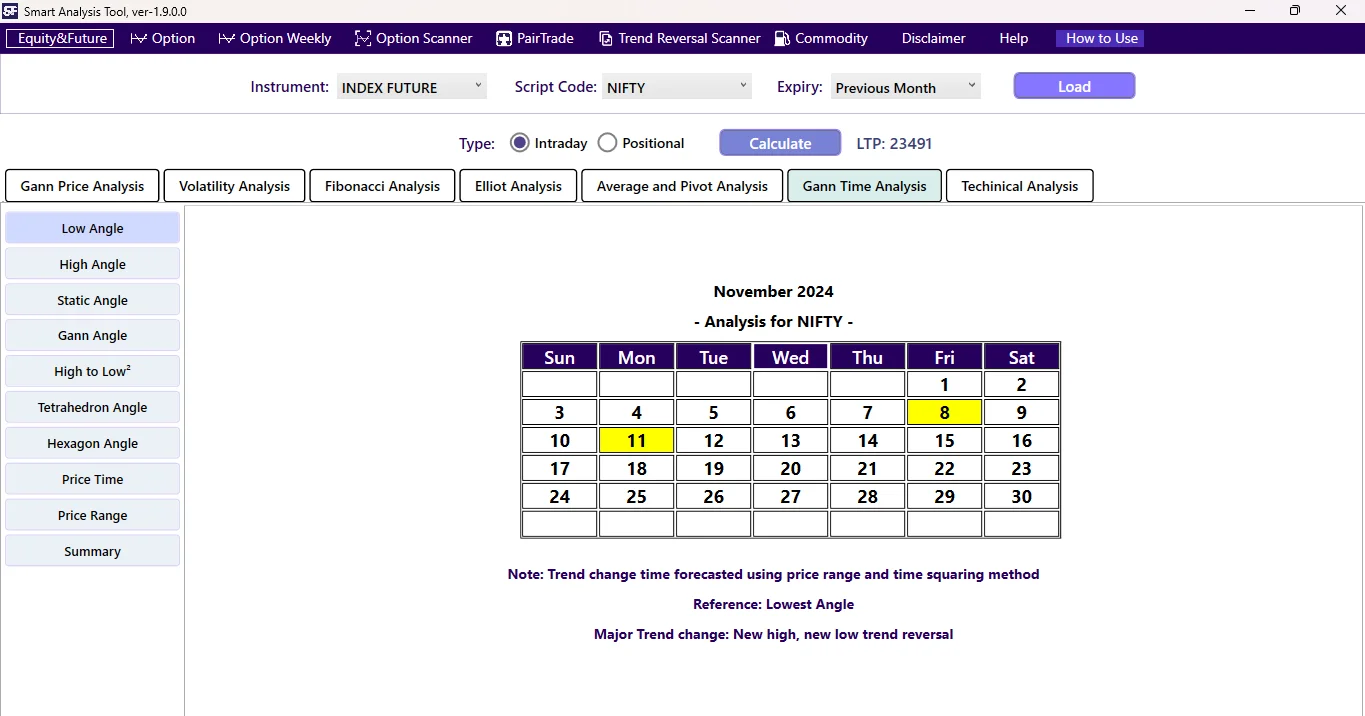Switch to the Gann Price Analysis tab
This screenshot has height=716, width=1365.
81,185
